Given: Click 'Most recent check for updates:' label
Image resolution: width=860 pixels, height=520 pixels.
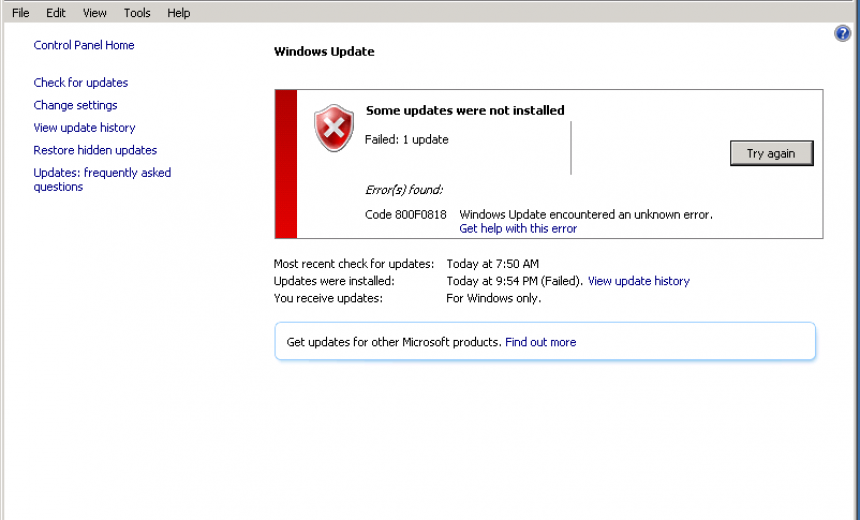Looking at the screenshot, I should point(354,264).
